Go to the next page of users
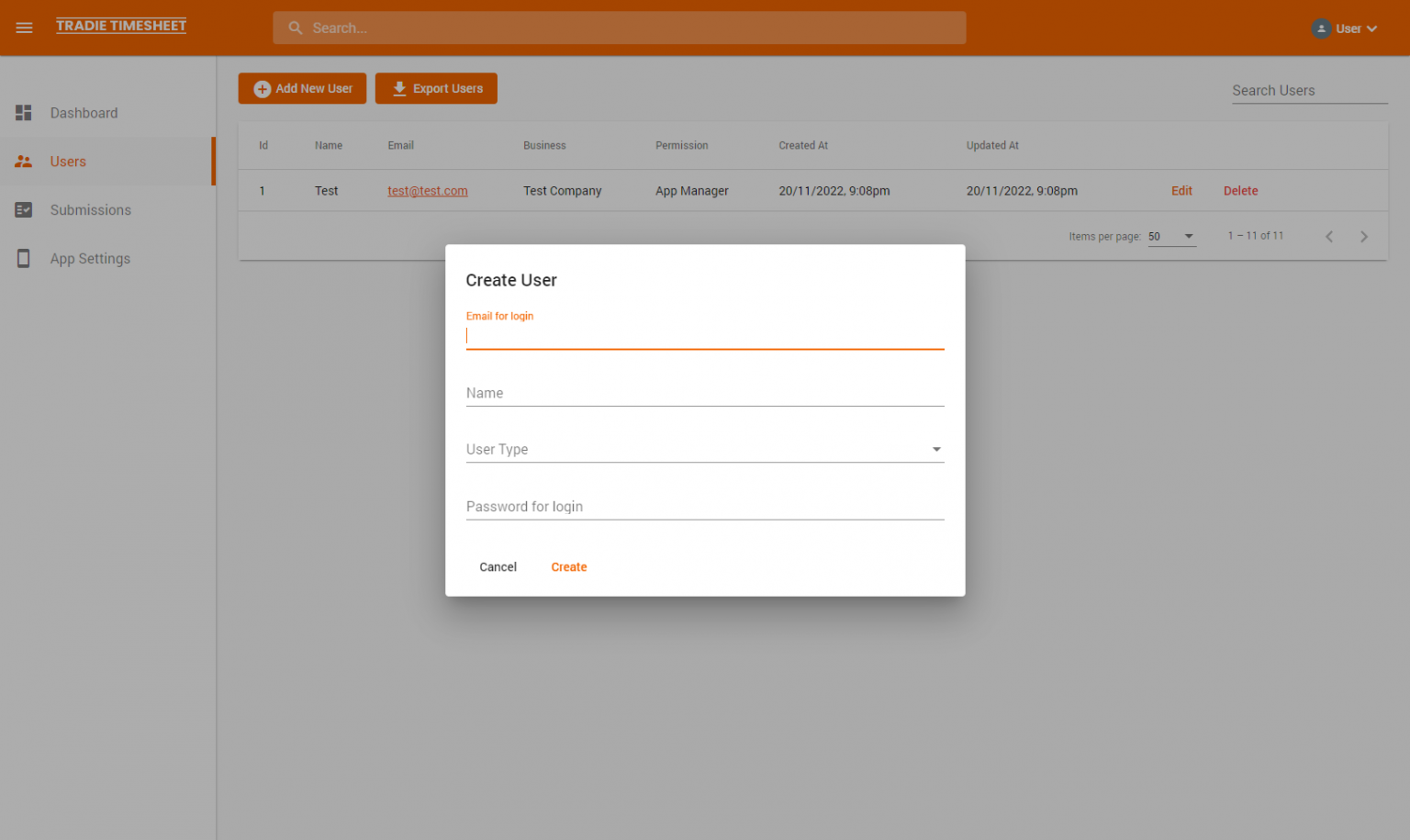This screenshot has height=840, width=1410. point(1364,236)
